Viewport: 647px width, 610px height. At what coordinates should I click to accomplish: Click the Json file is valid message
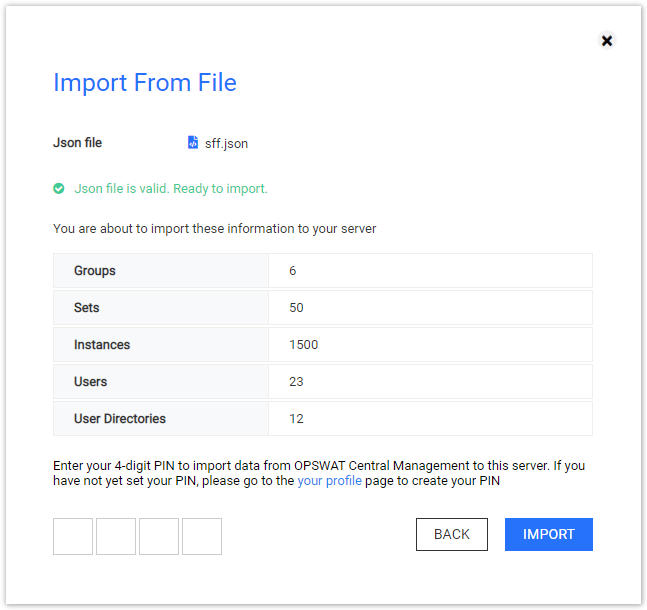tap(171, 189)
